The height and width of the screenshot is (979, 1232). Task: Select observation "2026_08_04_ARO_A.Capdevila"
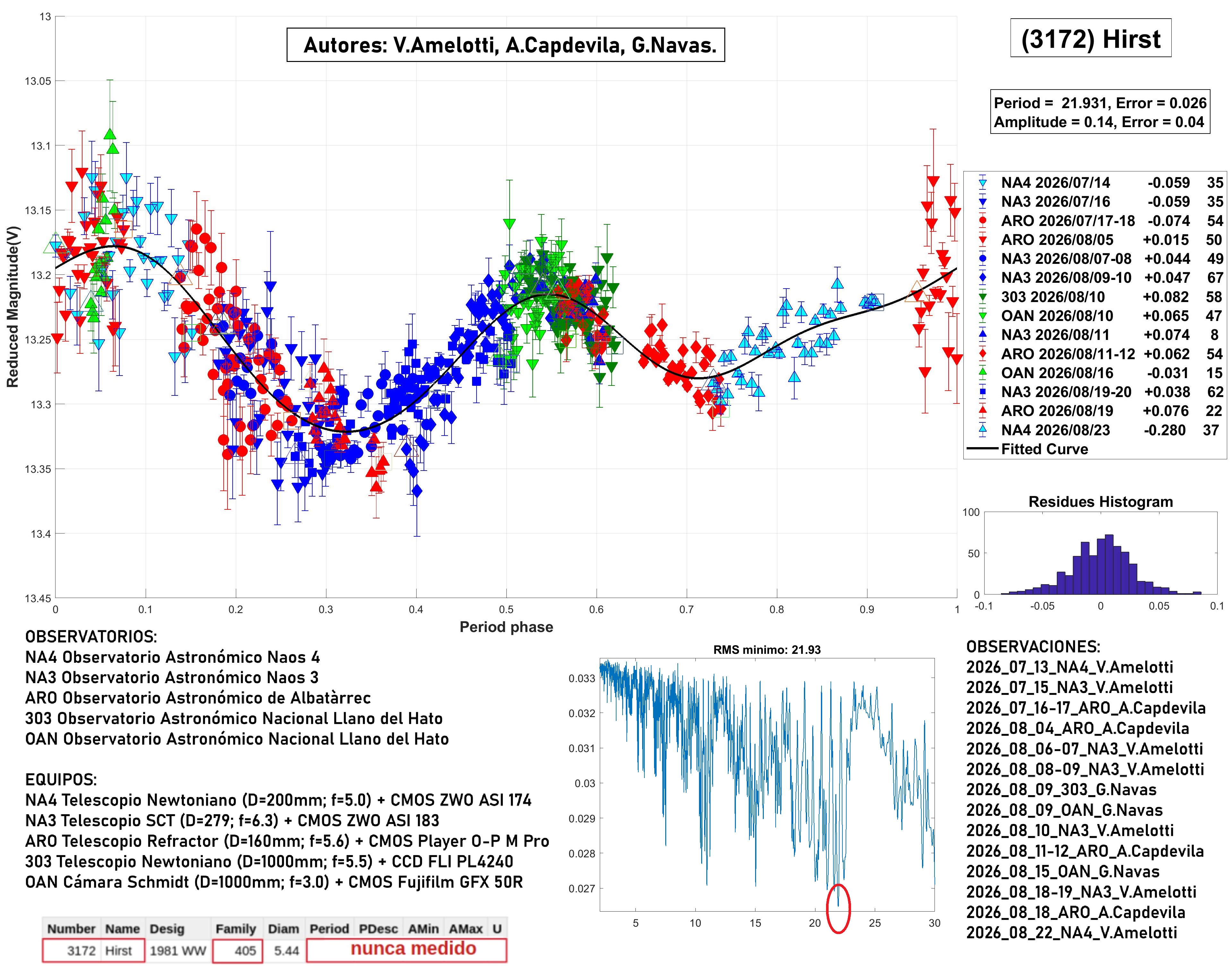[1078, 729]
